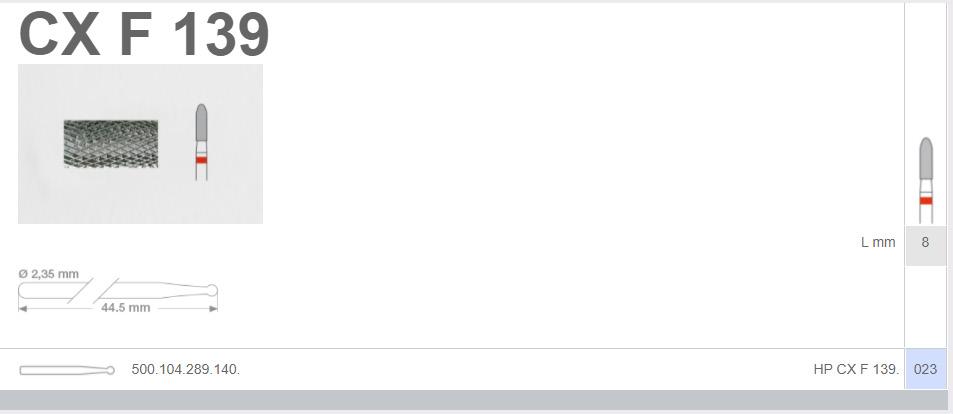
Task: Click the 44.5 mm length label
Action: [125, 308]
